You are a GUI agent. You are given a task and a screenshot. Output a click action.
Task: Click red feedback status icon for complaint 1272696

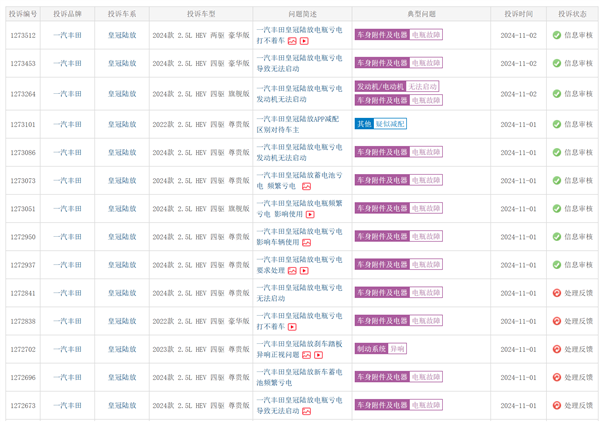557,377
